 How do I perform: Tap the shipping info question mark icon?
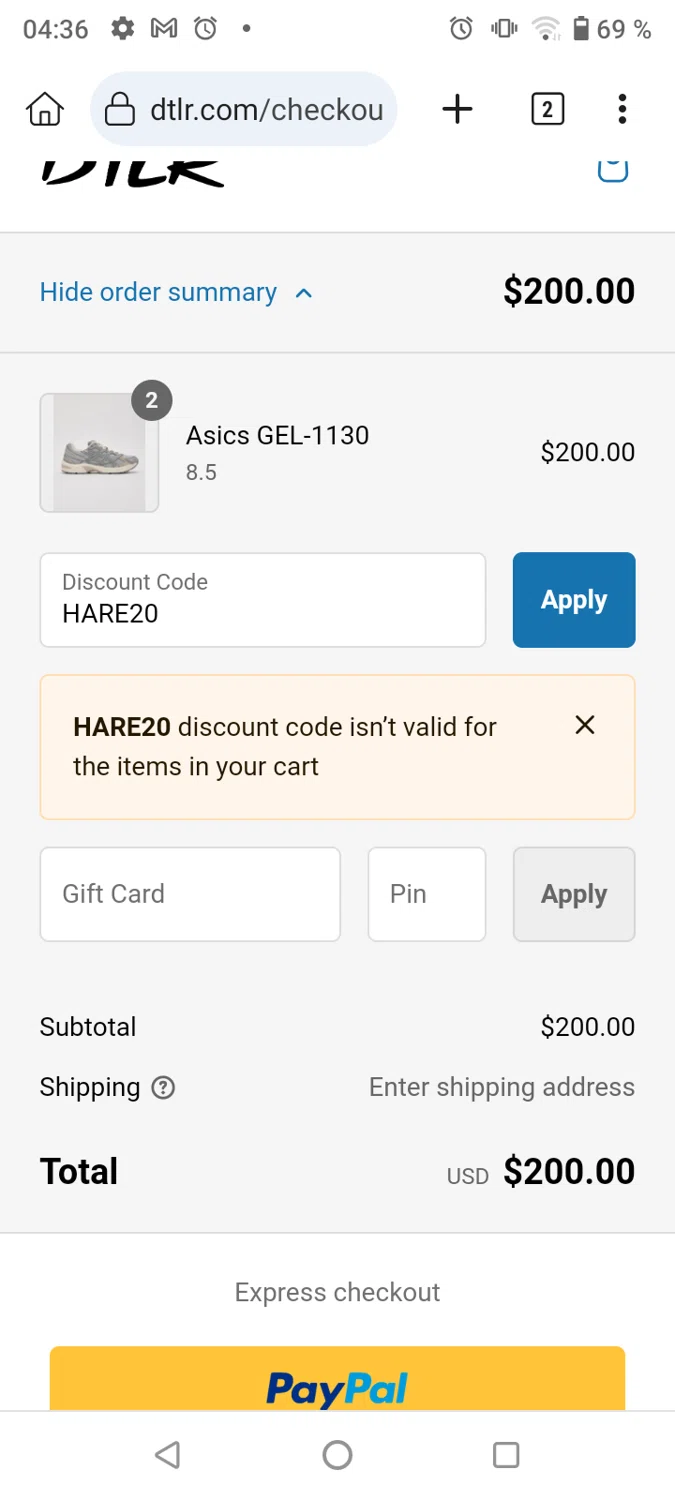(163, 1088)
